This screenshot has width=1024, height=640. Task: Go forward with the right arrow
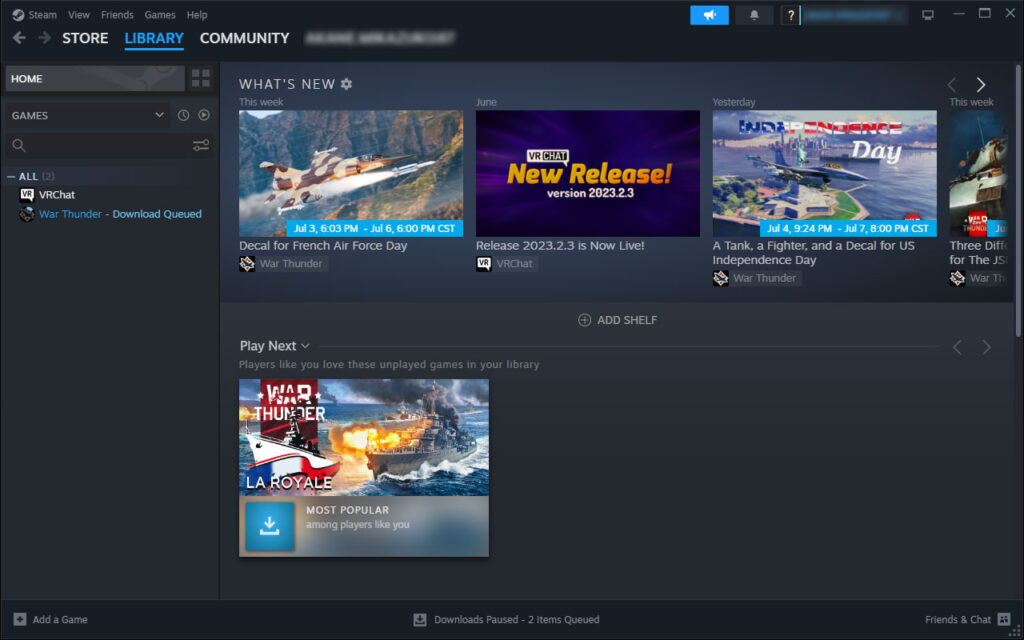pos(44,38)
